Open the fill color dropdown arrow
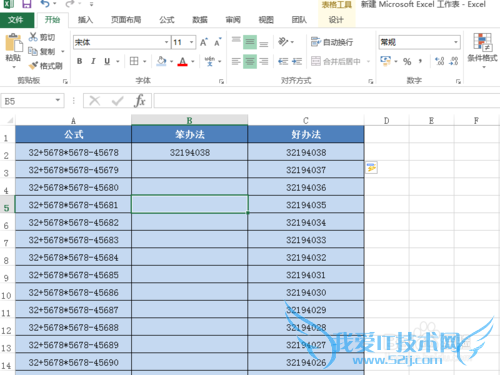Viewport: 500px width, 375px height. pos(171,61)
